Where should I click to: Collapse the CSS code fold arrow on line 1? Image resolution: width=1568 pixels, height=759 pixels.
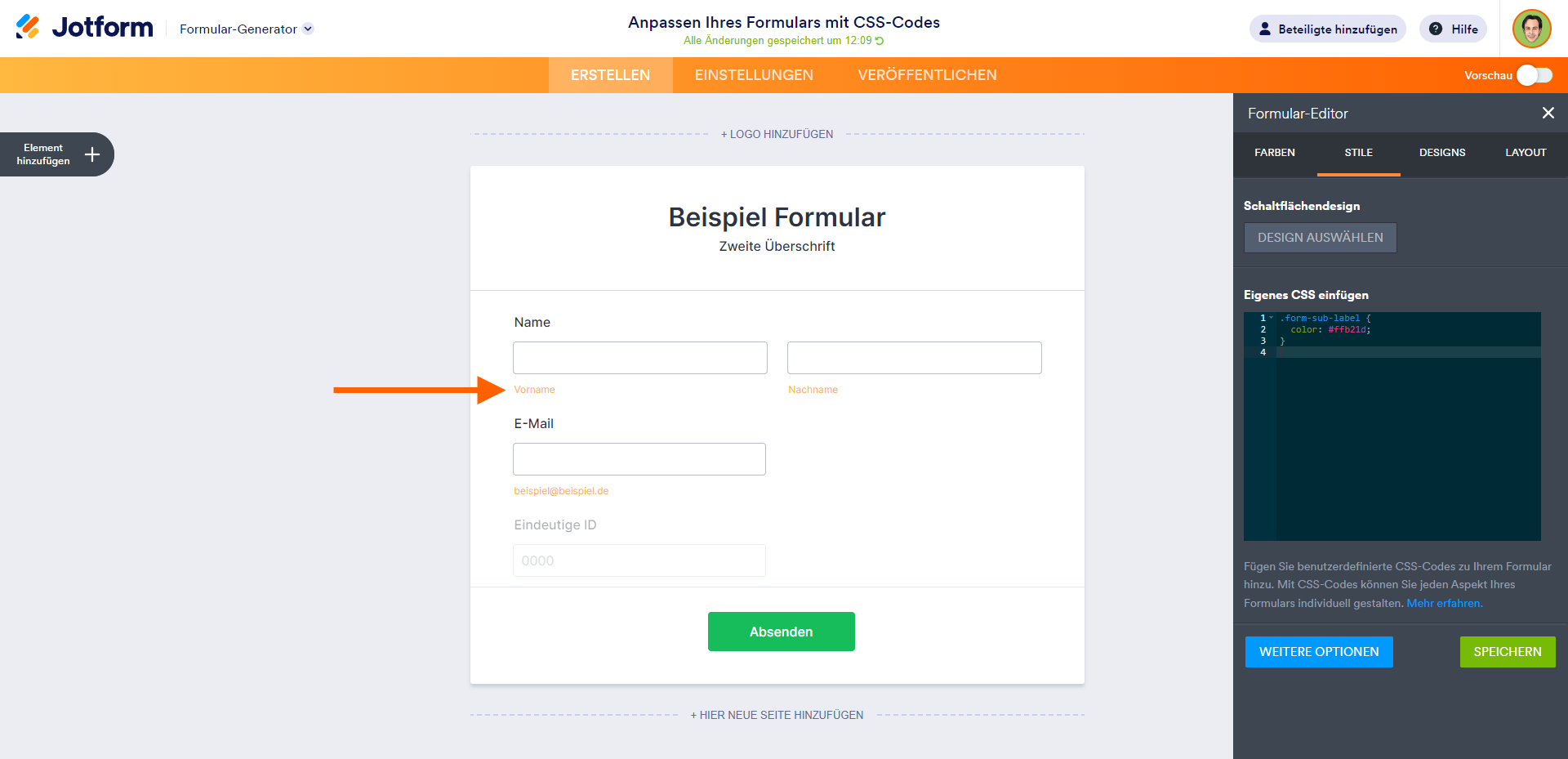(x=1272, y=318)
